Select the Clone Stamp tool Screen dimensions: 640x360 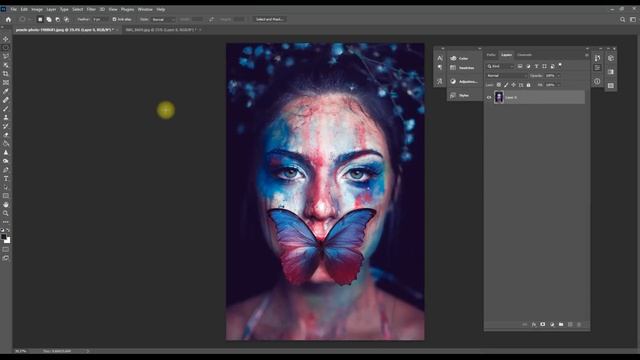pyautogui.click(x=6, y=118)
